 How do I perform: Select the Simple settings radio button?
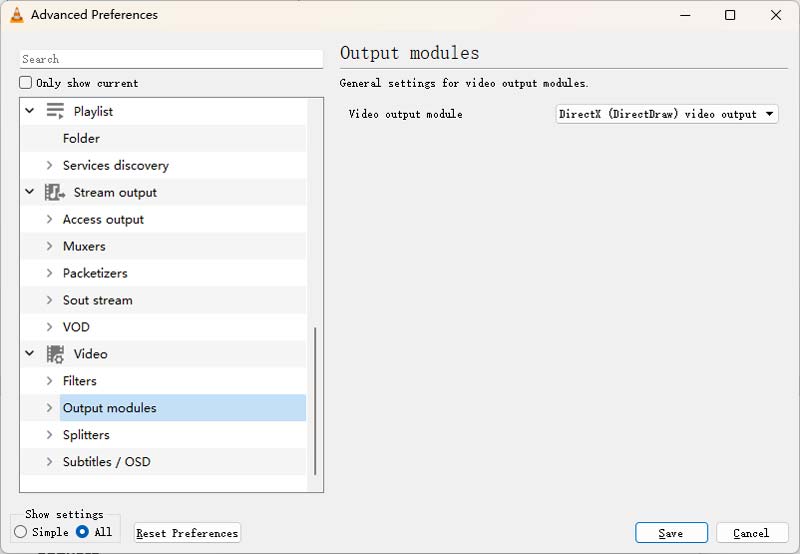click(20, 532)
